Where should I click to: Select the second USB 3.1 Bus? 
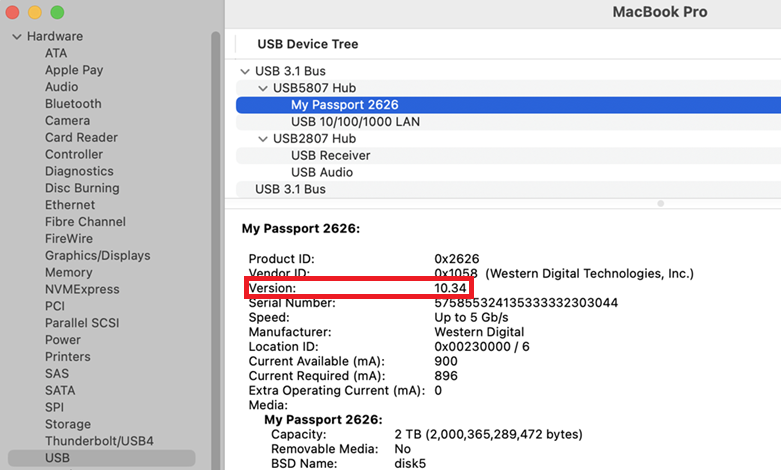290,189
